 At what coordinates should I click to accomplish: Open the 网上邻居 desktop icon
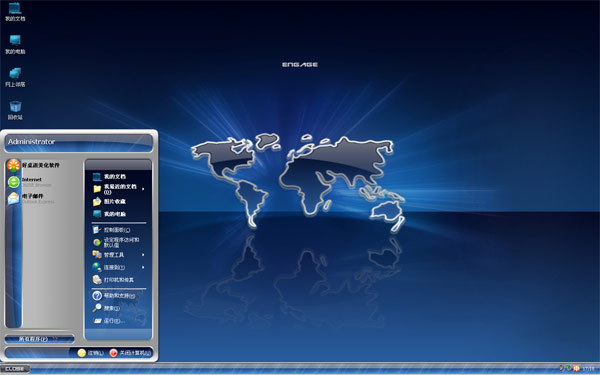coord(15,77)
